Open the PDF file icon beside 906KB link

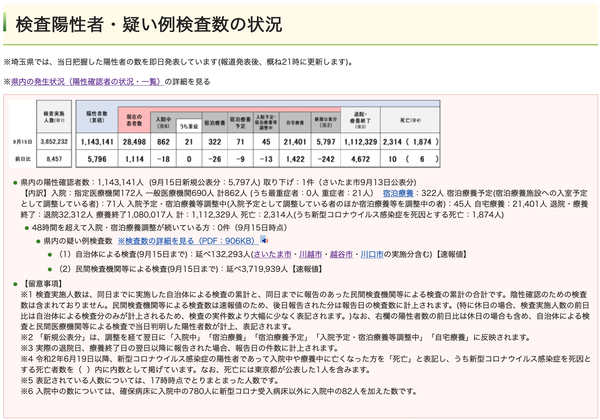click(x=264, y=240)
